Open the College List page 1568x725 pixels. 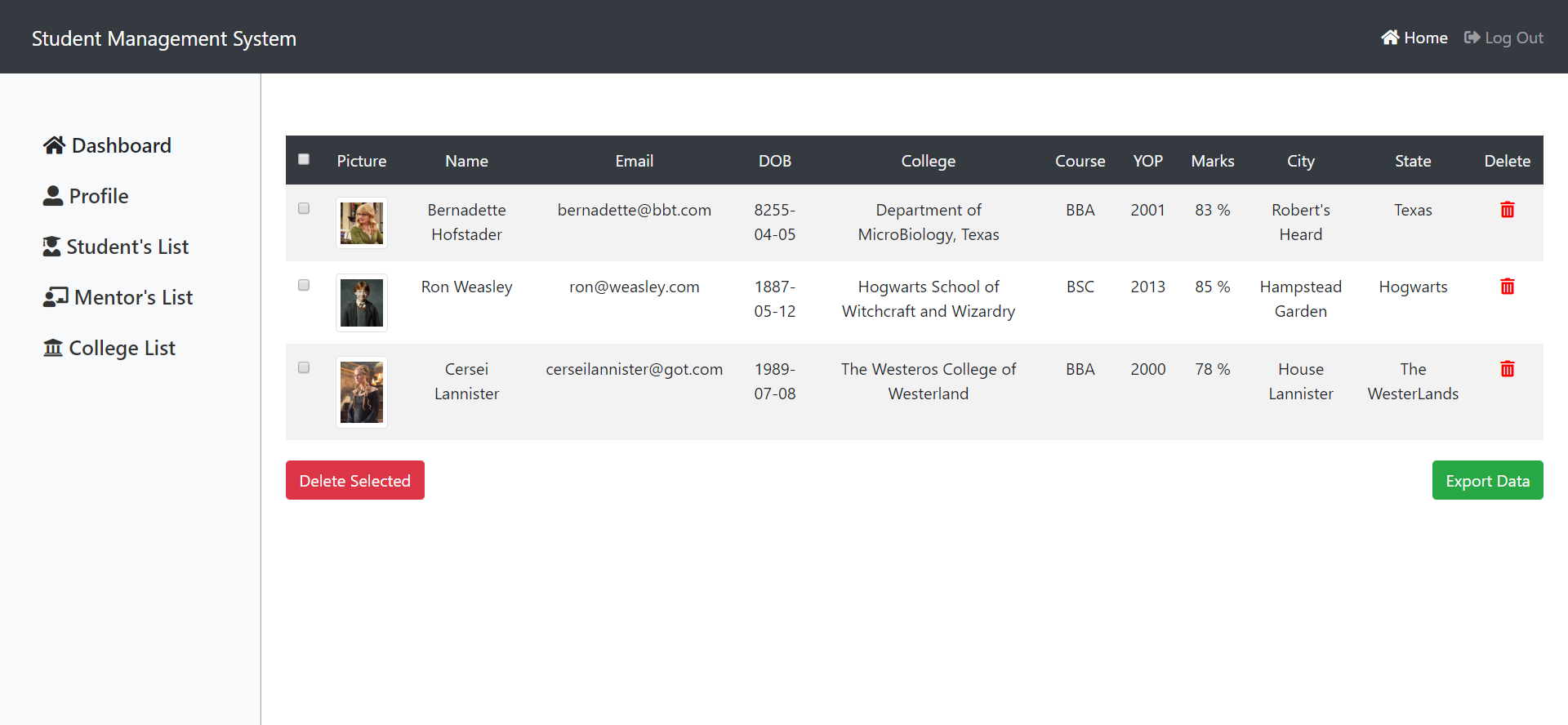tap(109, 348)
